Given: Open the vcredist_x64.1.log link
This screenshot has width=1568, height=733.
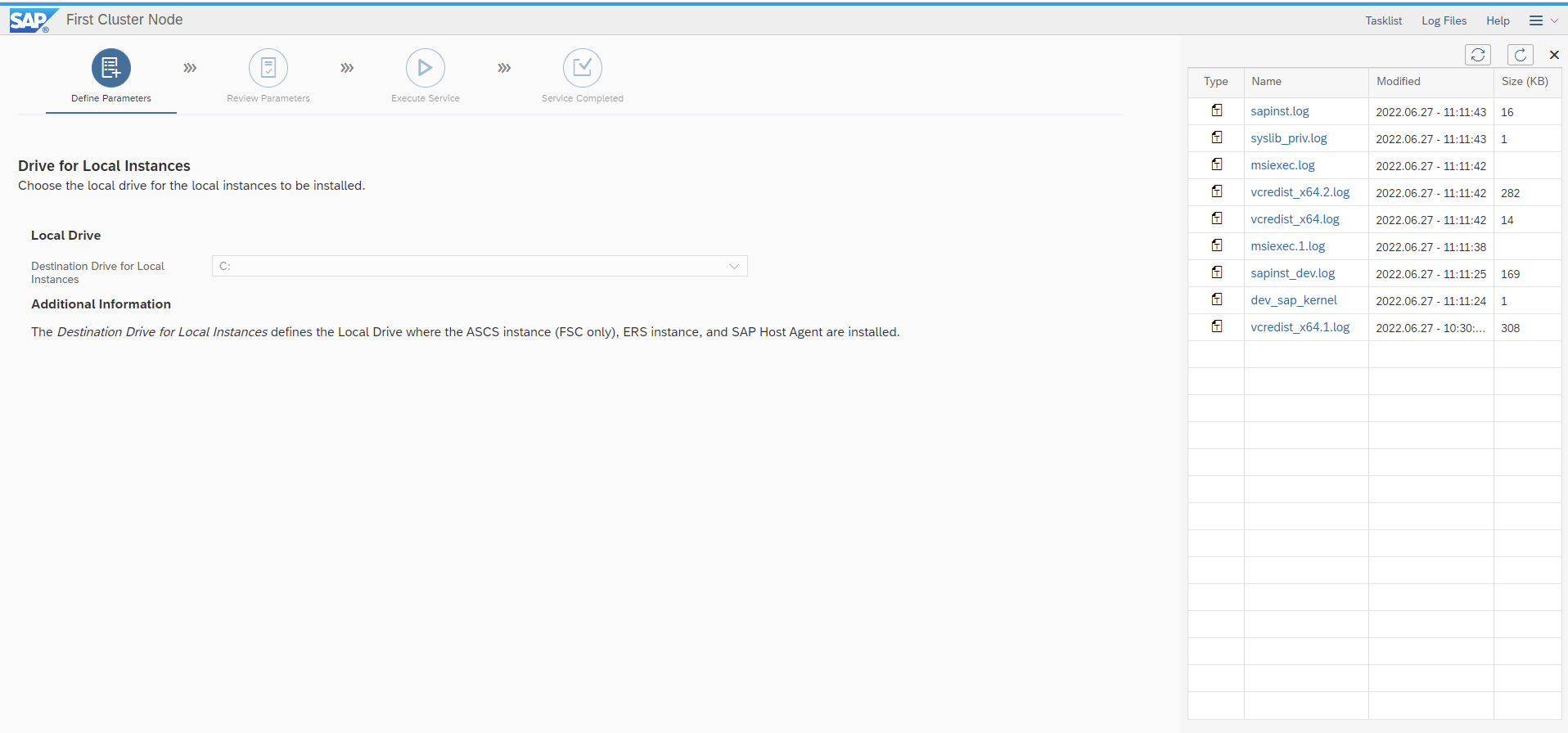Looking at the screenshot, I should point(1300,327).
